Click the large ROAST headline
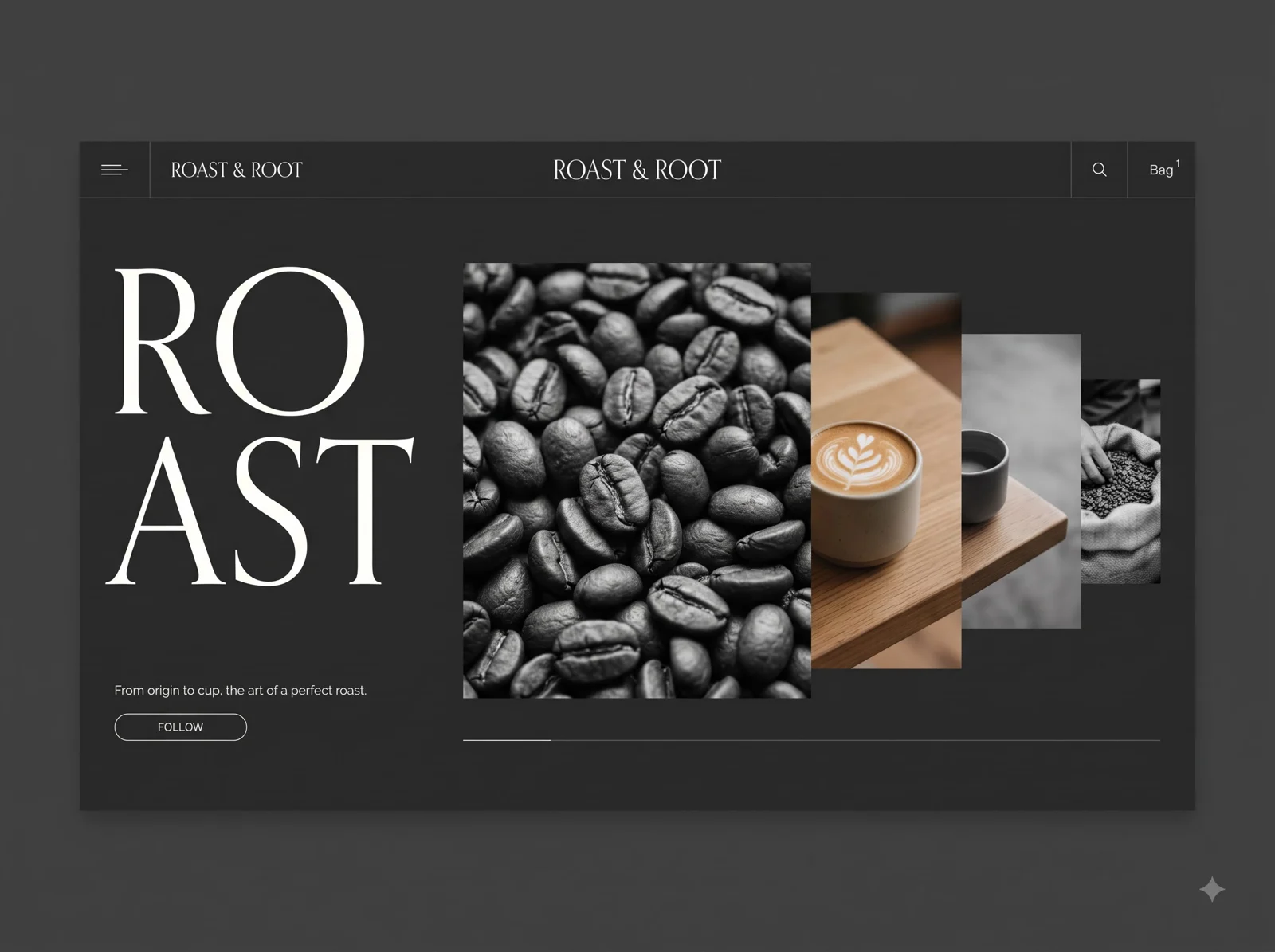 [260, 426]
